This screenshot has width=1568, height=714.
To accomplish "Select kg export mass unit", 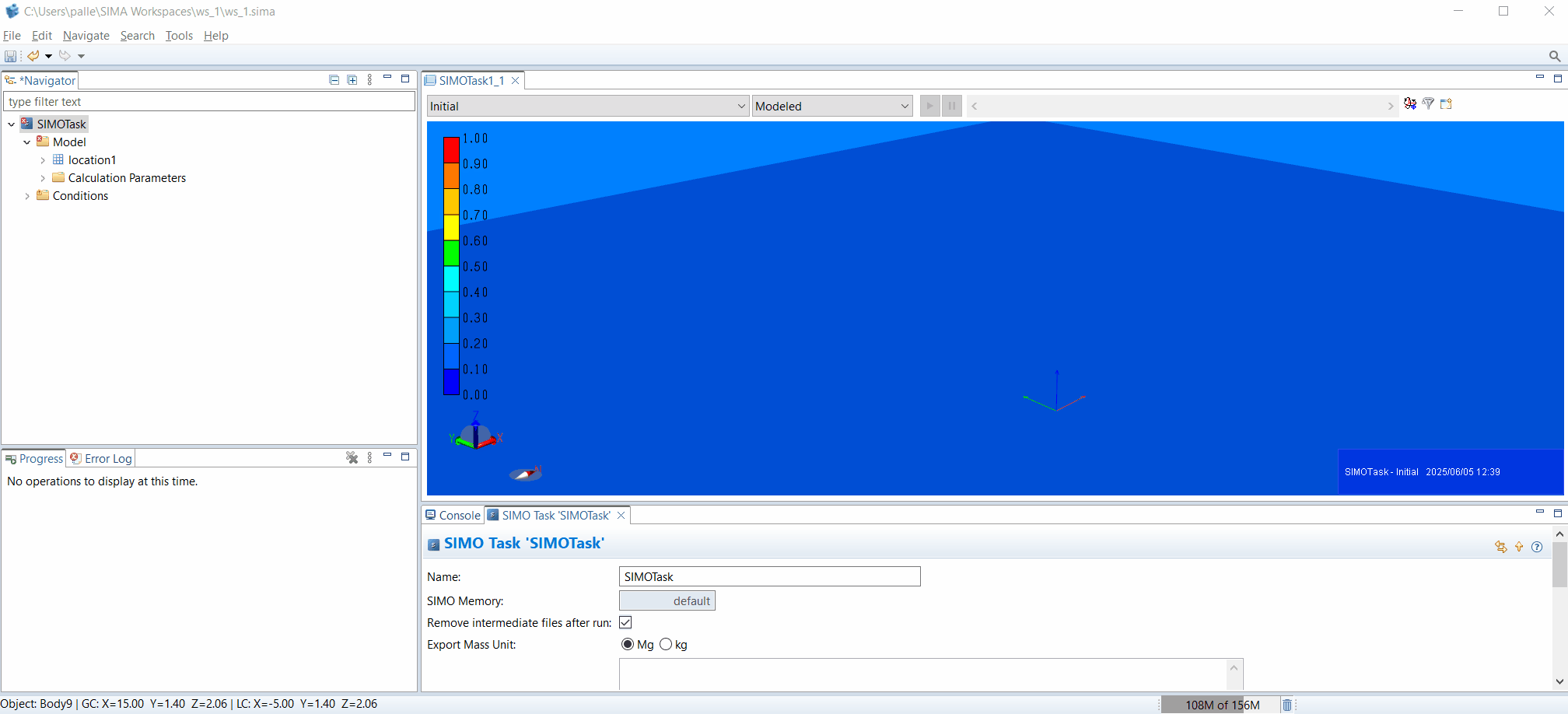I will [666, 644].
